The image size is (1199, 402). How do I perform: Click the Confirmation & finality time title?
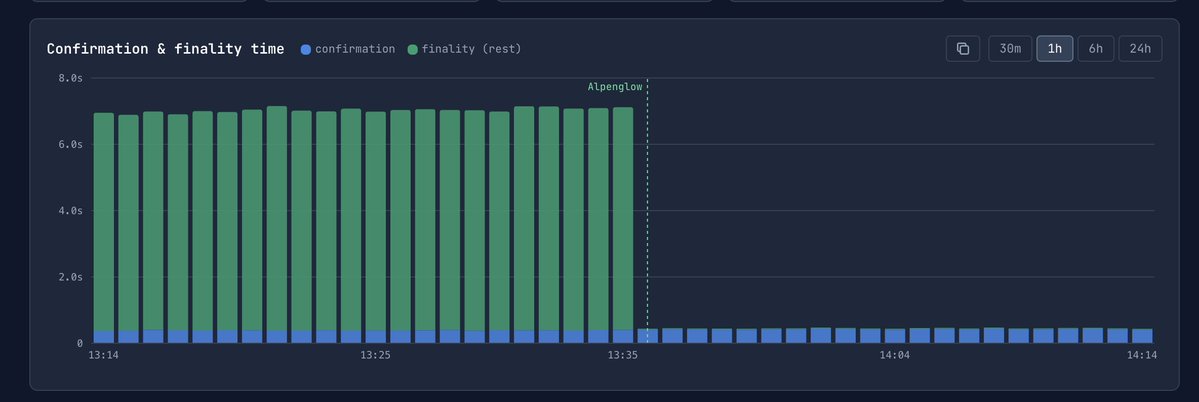[x=165, y=49]
